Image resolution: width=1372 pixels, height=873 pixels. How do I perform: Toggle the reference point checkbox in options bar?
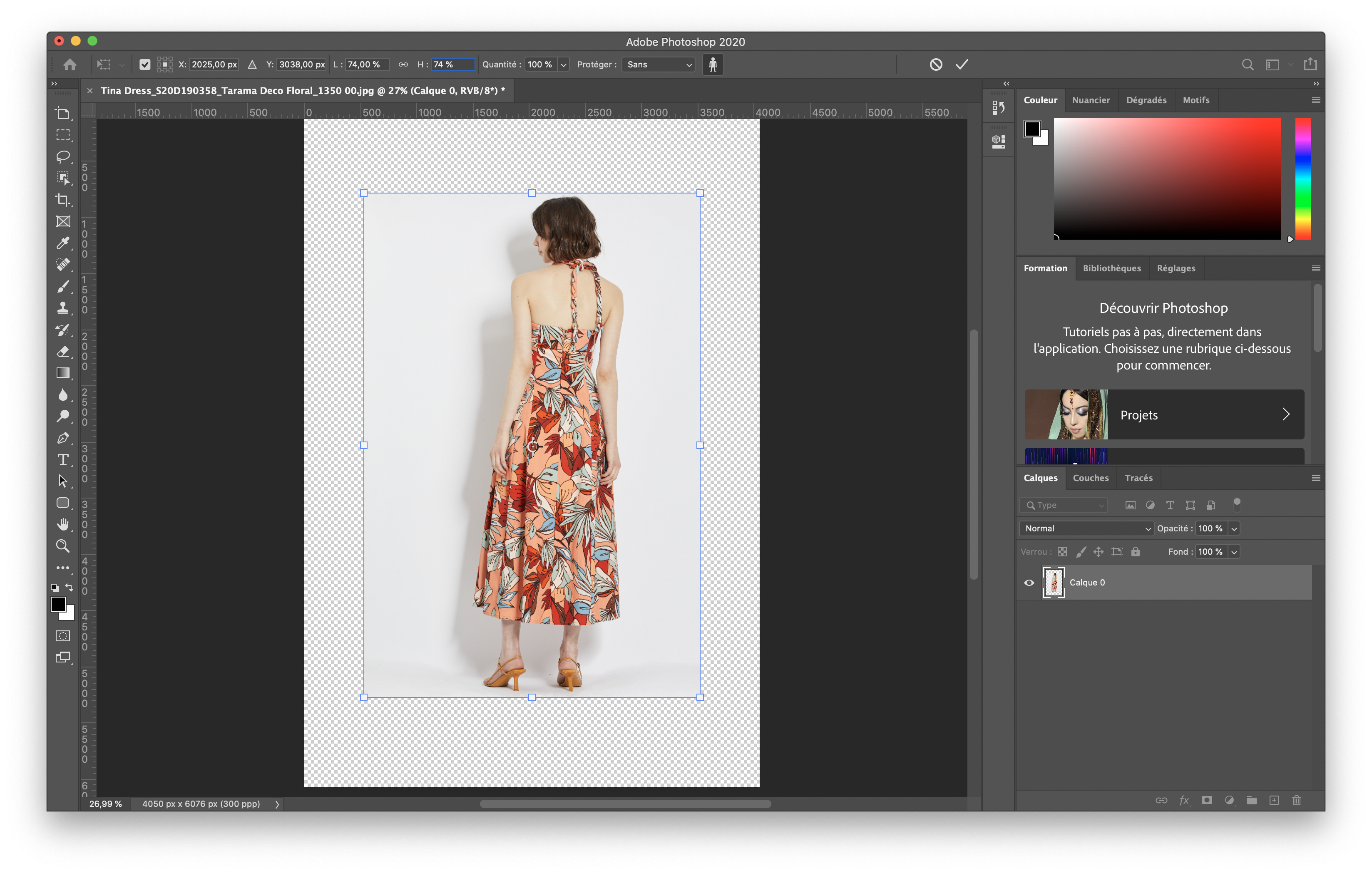(x=145, y=64)
